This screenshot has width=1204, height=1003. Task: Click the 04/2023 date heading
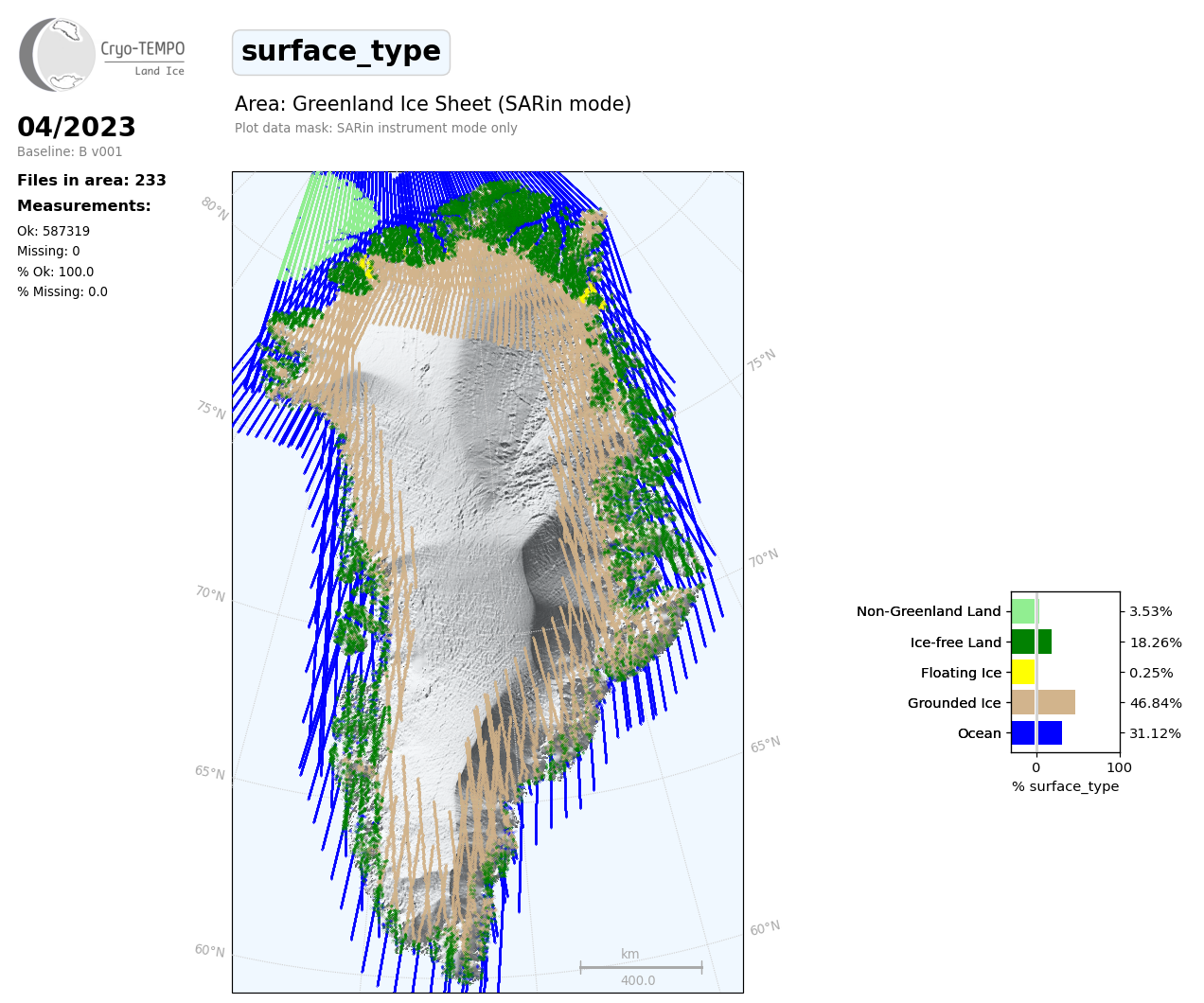point(77,127)
